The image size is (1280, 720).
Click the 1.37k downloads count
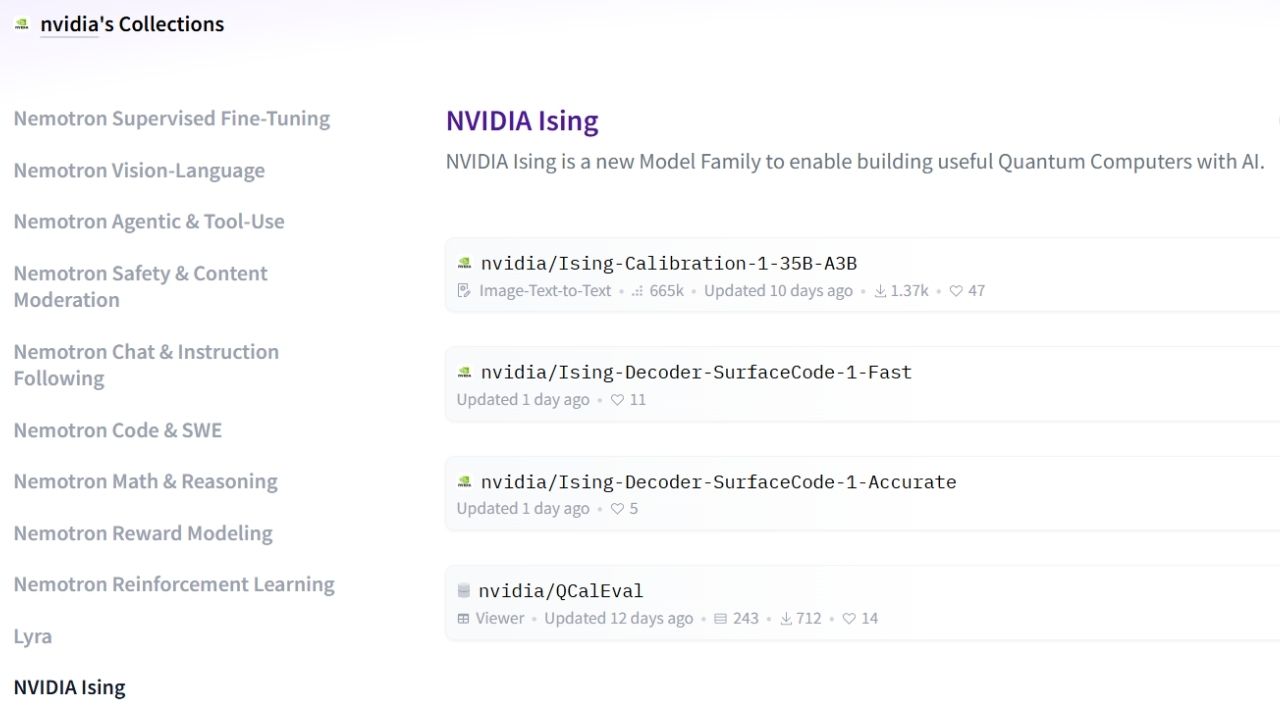click(x=910, y=291)
